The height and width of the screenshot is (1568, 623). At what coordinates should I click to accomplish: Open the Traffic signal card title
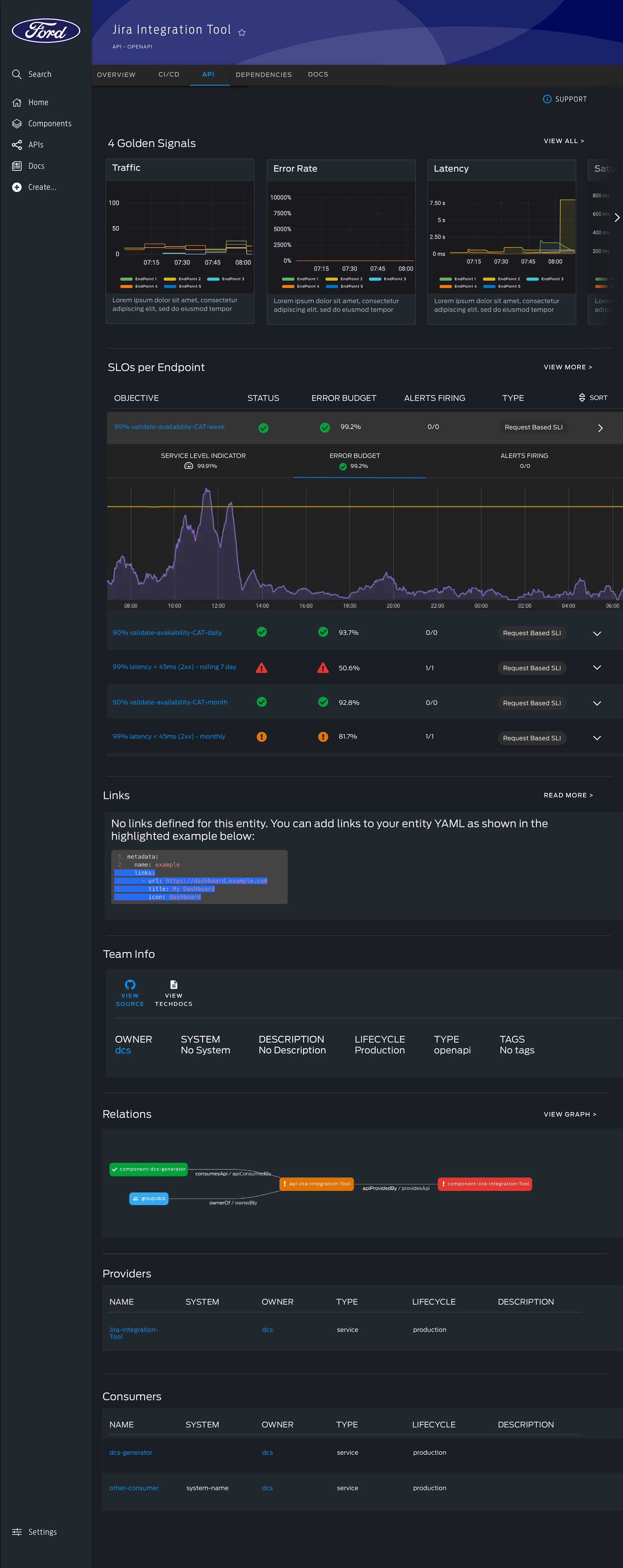pos(126,167)
